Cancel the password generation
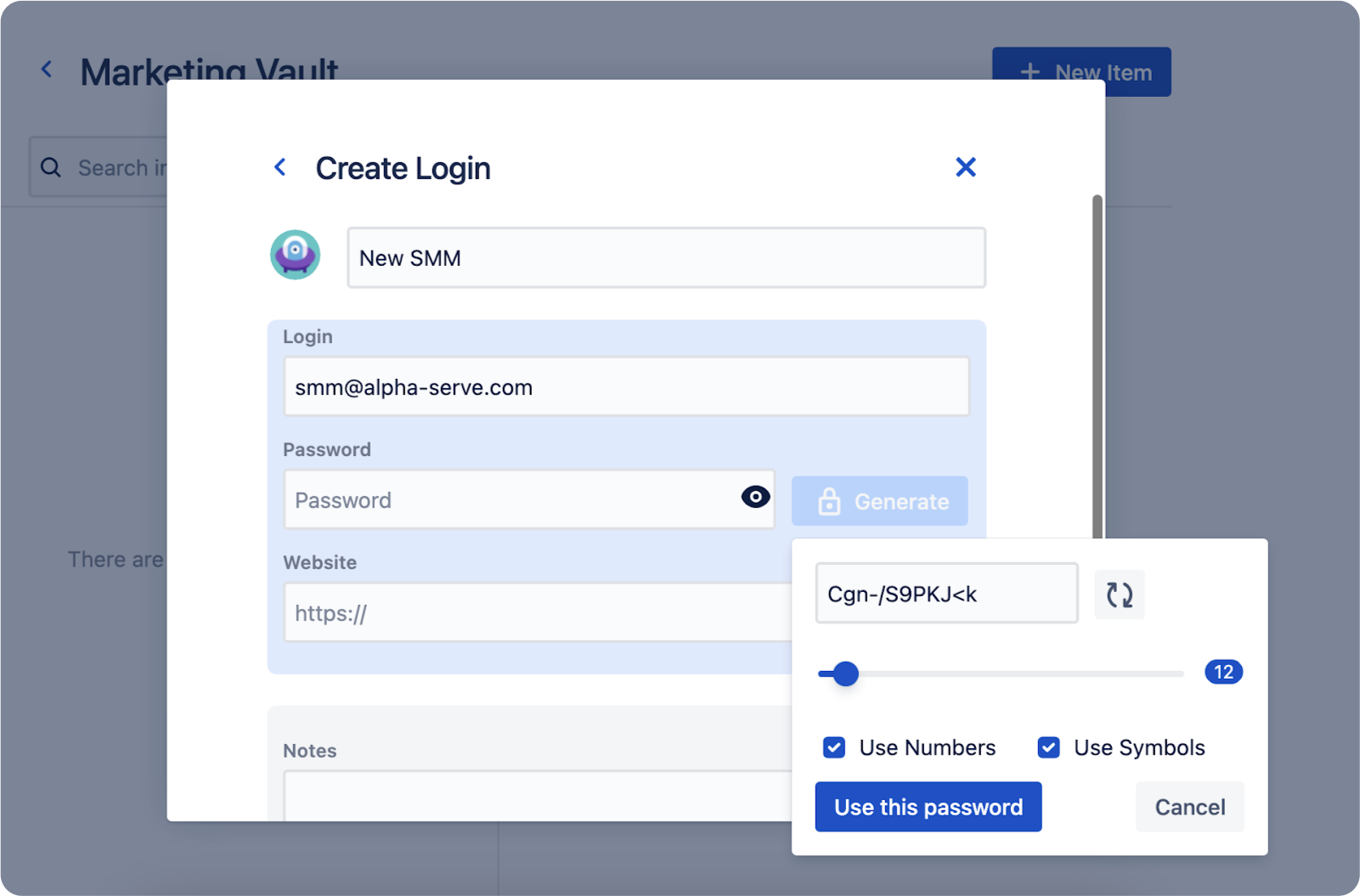This screenshot has width=1360, height=896. (1188, 807)
